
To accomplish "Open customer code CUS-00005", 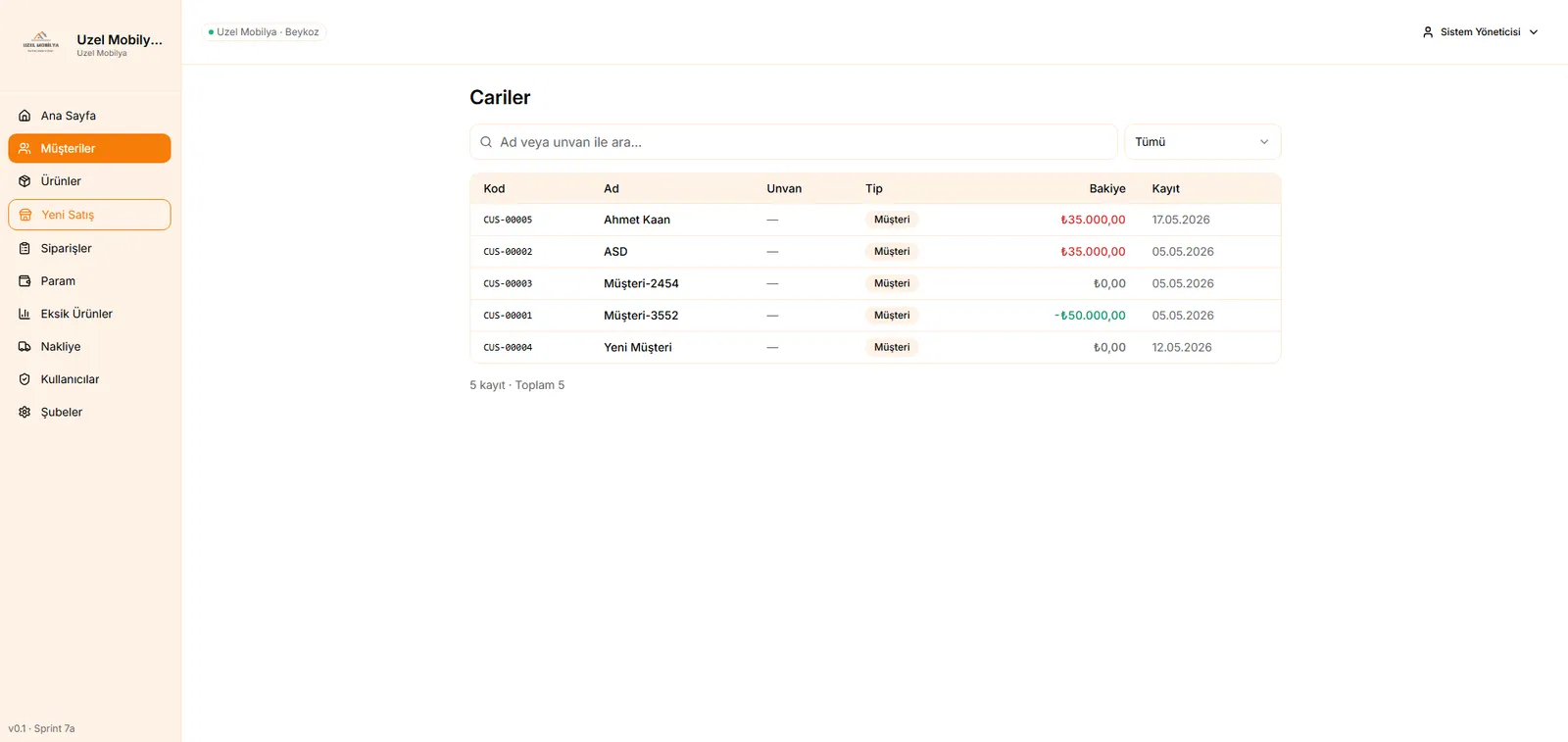I will pos(508,220).
